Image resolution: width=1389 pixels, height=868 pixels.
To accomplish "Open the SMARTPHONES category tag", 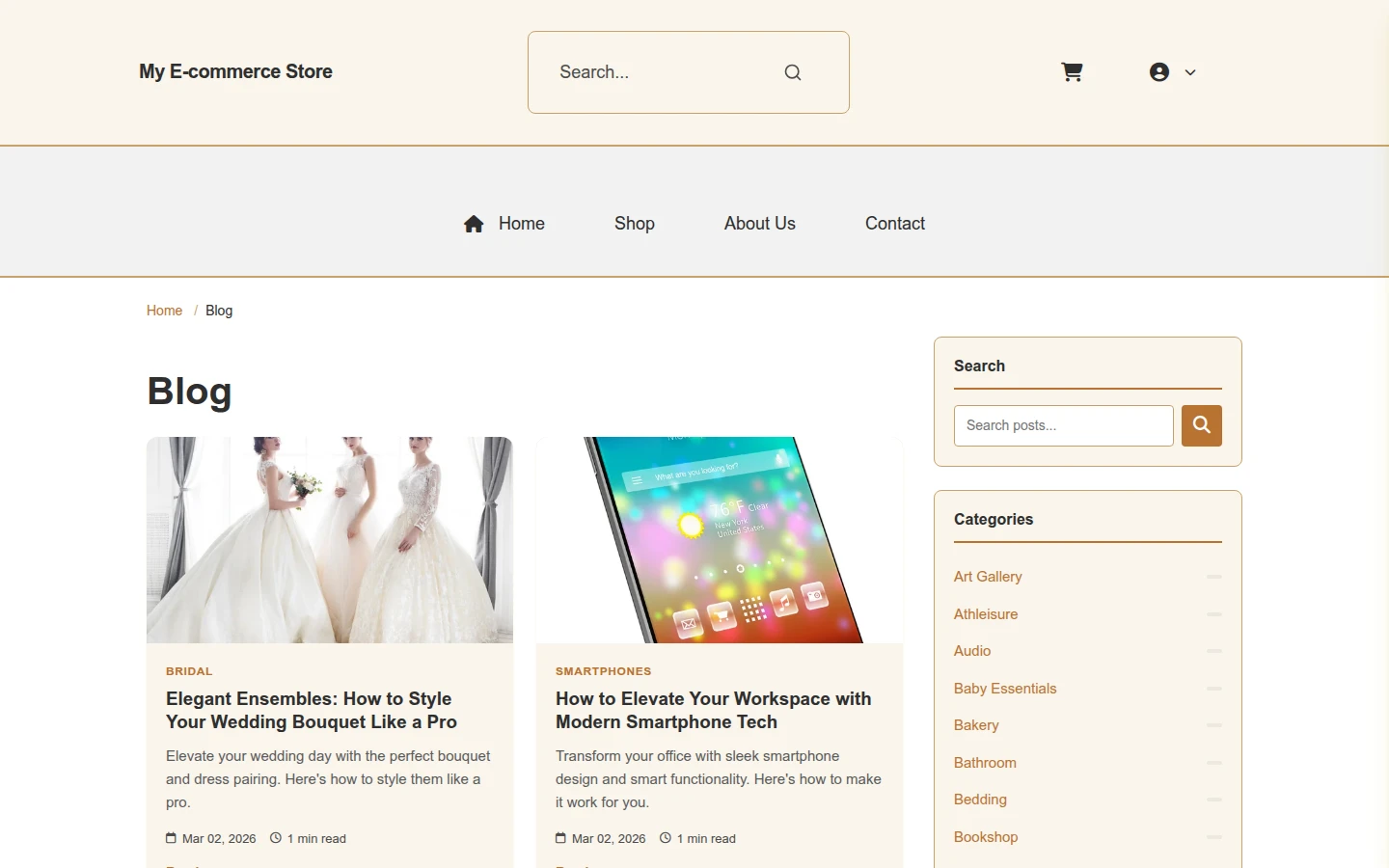I will 604,671.
